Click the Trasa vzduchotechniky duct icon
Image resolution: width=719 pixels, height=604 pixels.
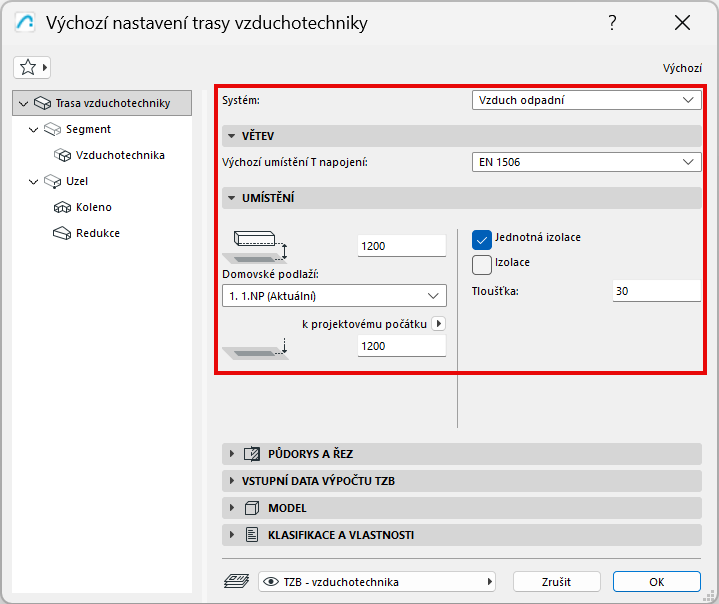click(x=43, y=103)
